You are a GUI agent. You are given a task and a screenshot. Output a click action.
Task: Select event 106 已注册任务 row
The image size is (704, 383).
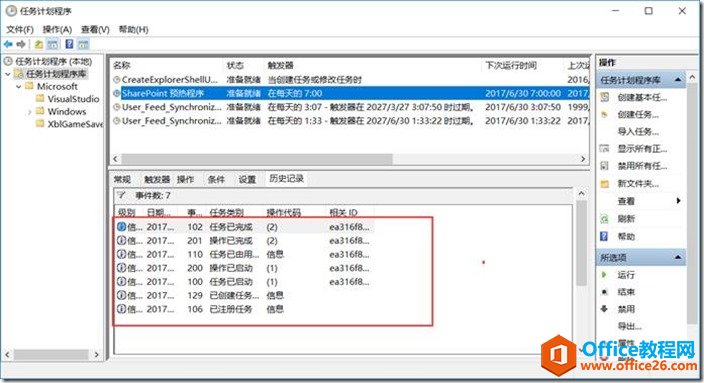[x=245, y=309]
